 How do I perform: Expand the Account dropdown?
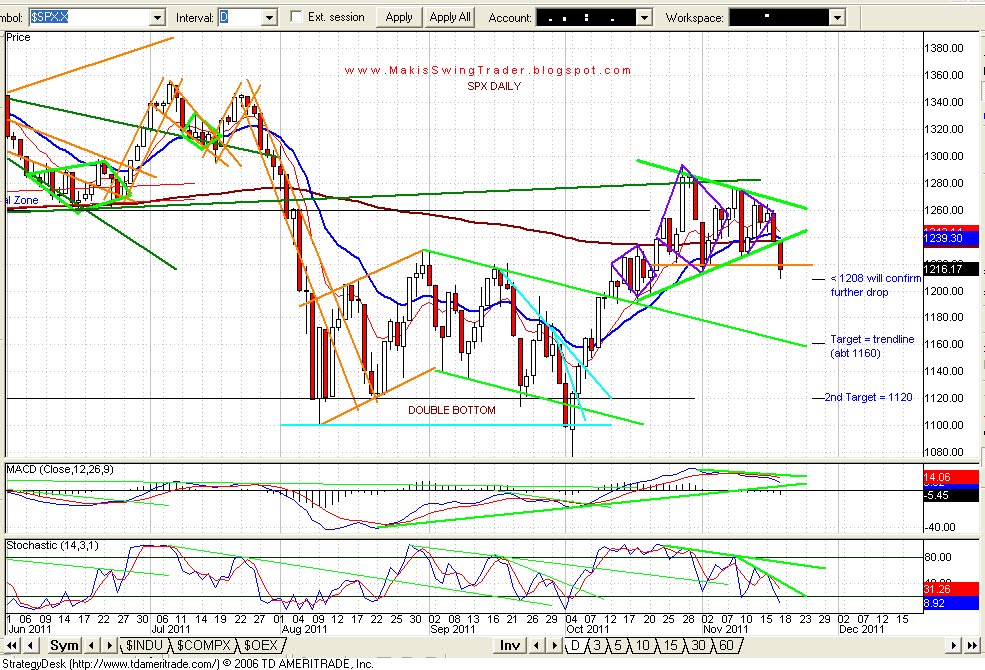(644, 18)
